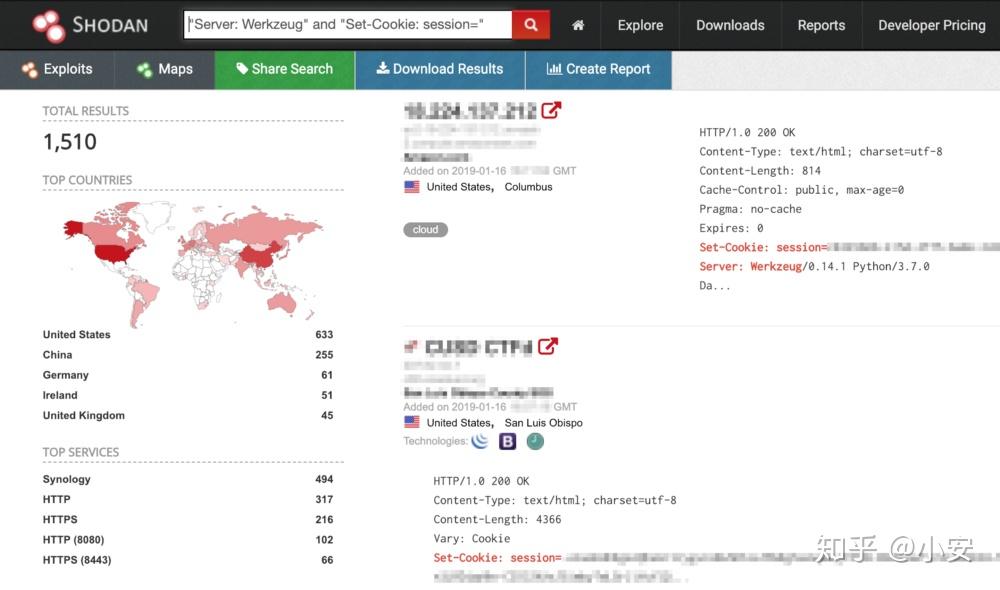Click the Share Search button
1000x590 pixels.
(284, 69)
